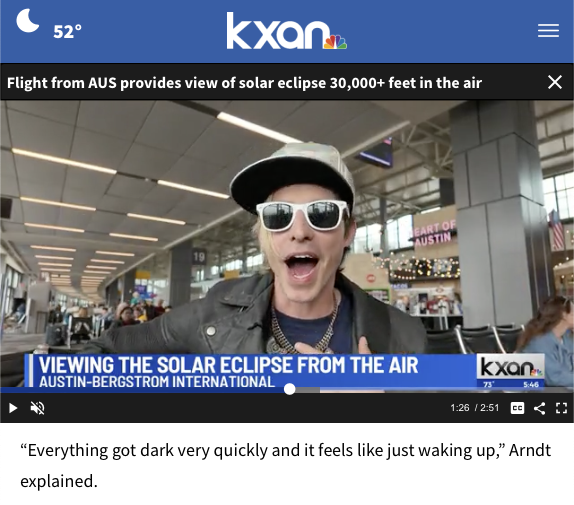Image resolution: width=574 pixels, height=505 pixels.
Task: Open the video share options
Action: click(539, 408)
